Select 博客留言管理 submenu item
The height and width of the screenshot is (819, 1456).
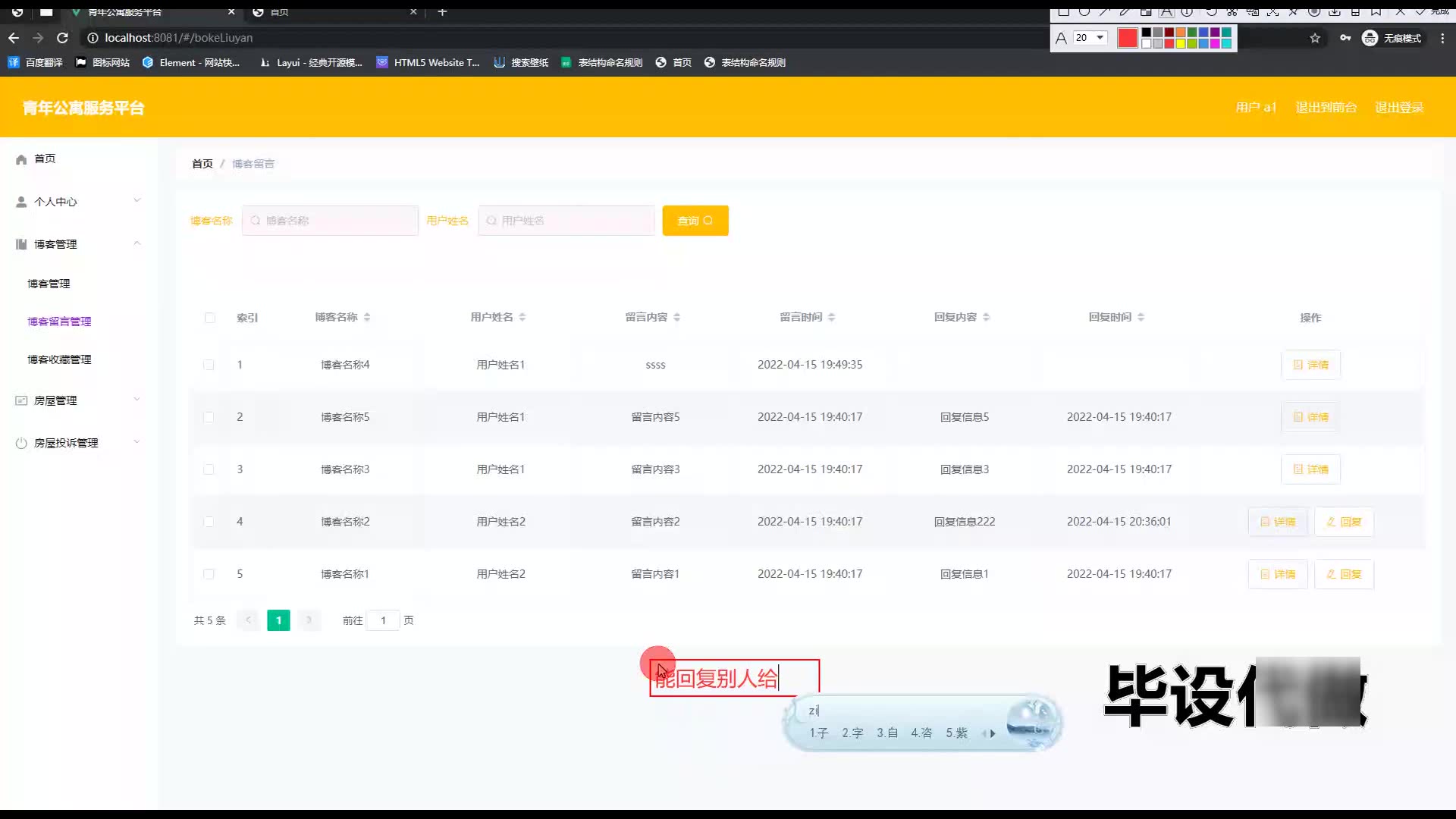pyautogui.click(x=59, y=322)
